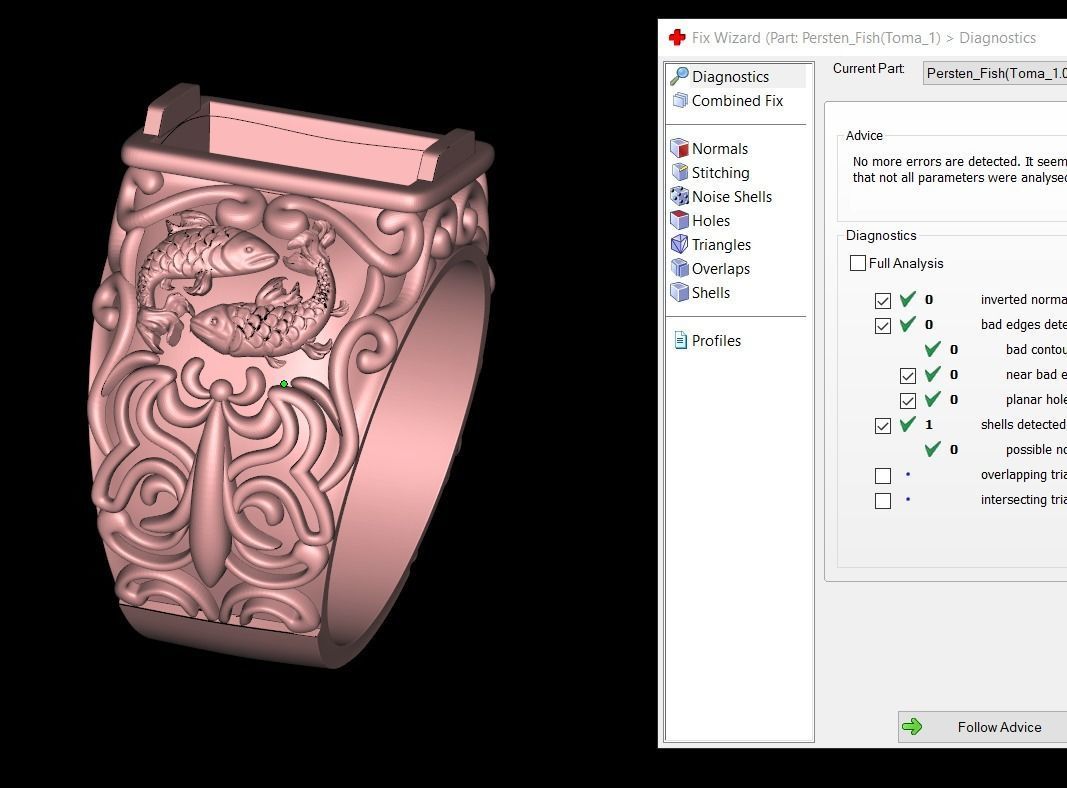The height and width of the screenshot is (788, 1067).
Task: Click the shells detected count '1'
Action: tap(929, 425)
